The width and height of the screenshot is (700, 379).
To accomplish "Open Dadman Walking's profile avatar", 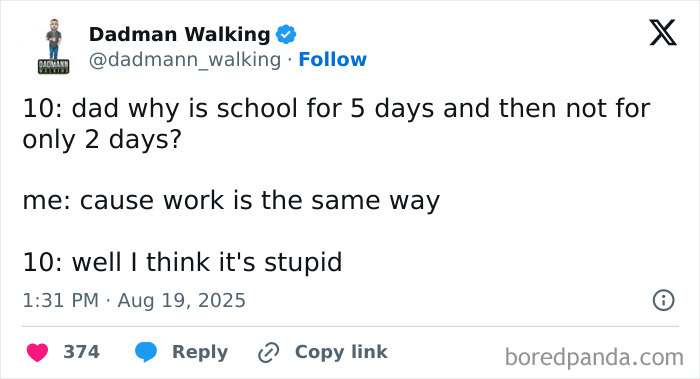I will 54,46.
